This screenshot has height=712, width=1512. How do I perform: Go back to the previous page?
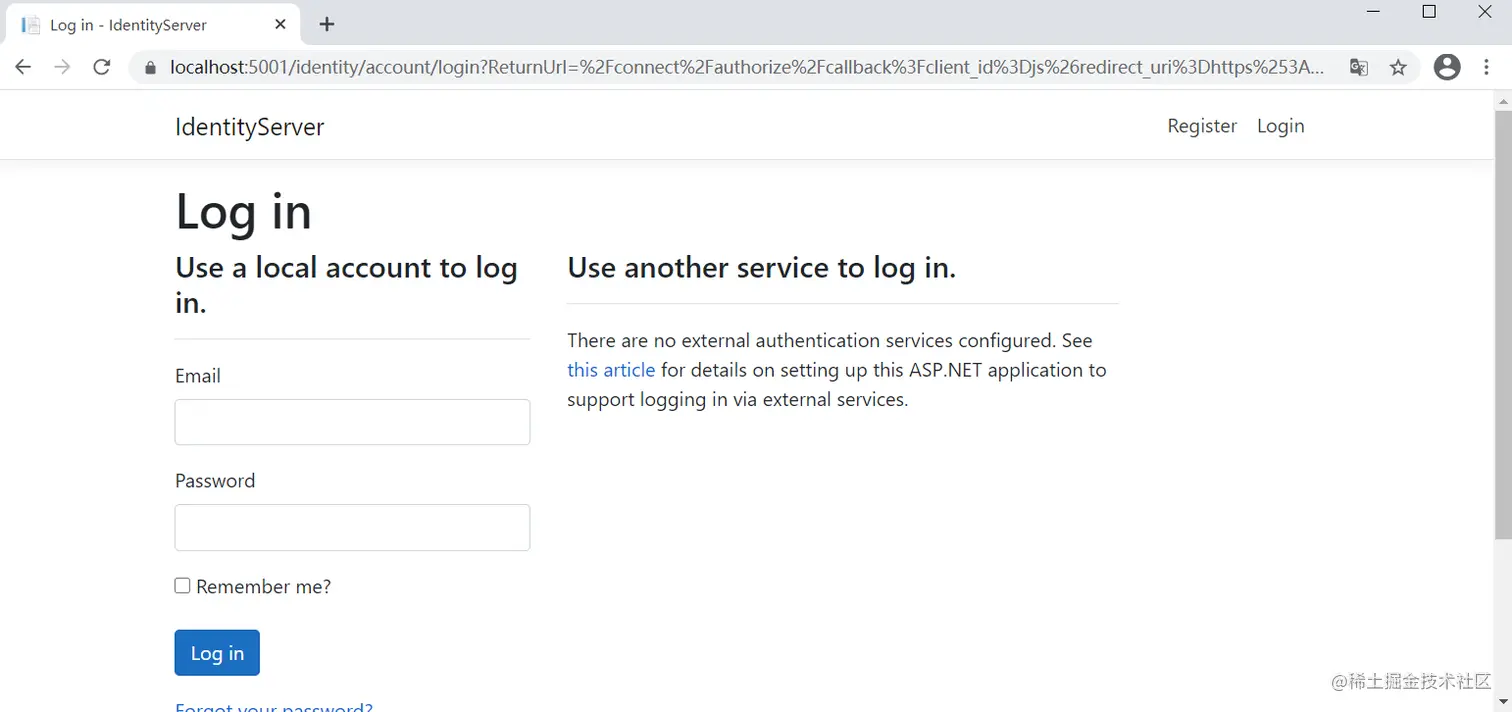click(x=23, y=67)
